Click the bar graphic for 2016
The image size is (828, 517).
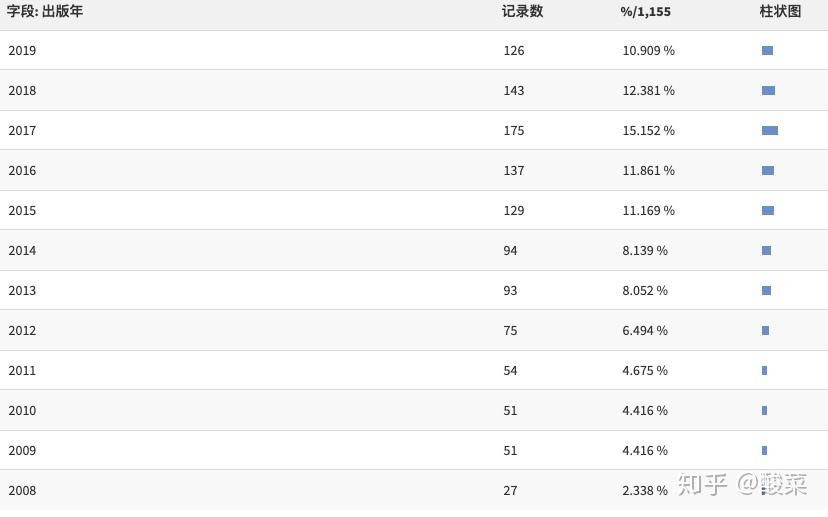coord(768,171)
